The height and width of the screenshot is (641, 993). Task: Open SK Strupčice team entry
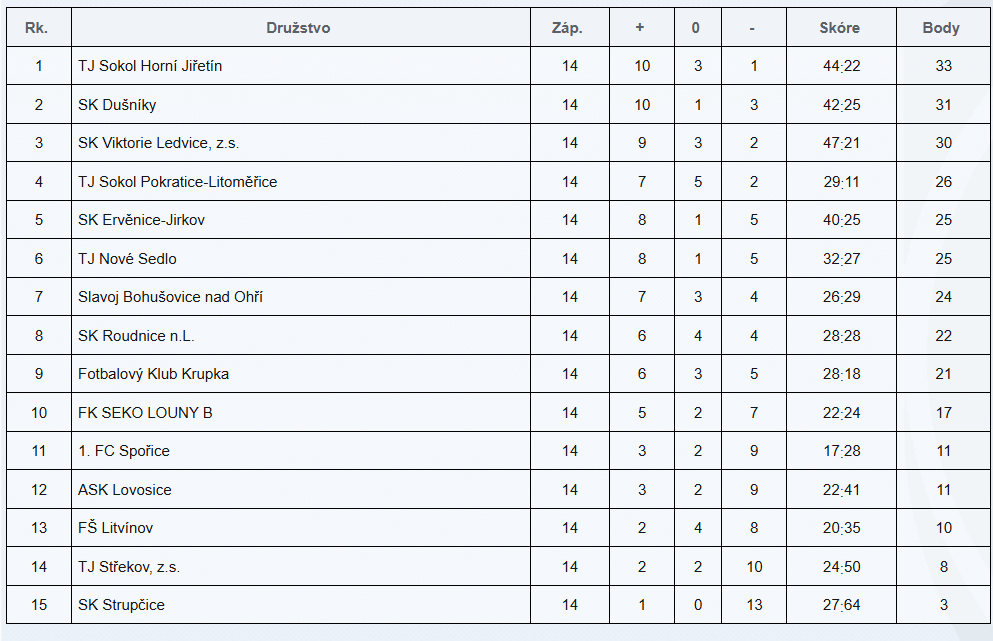[121, 605]
